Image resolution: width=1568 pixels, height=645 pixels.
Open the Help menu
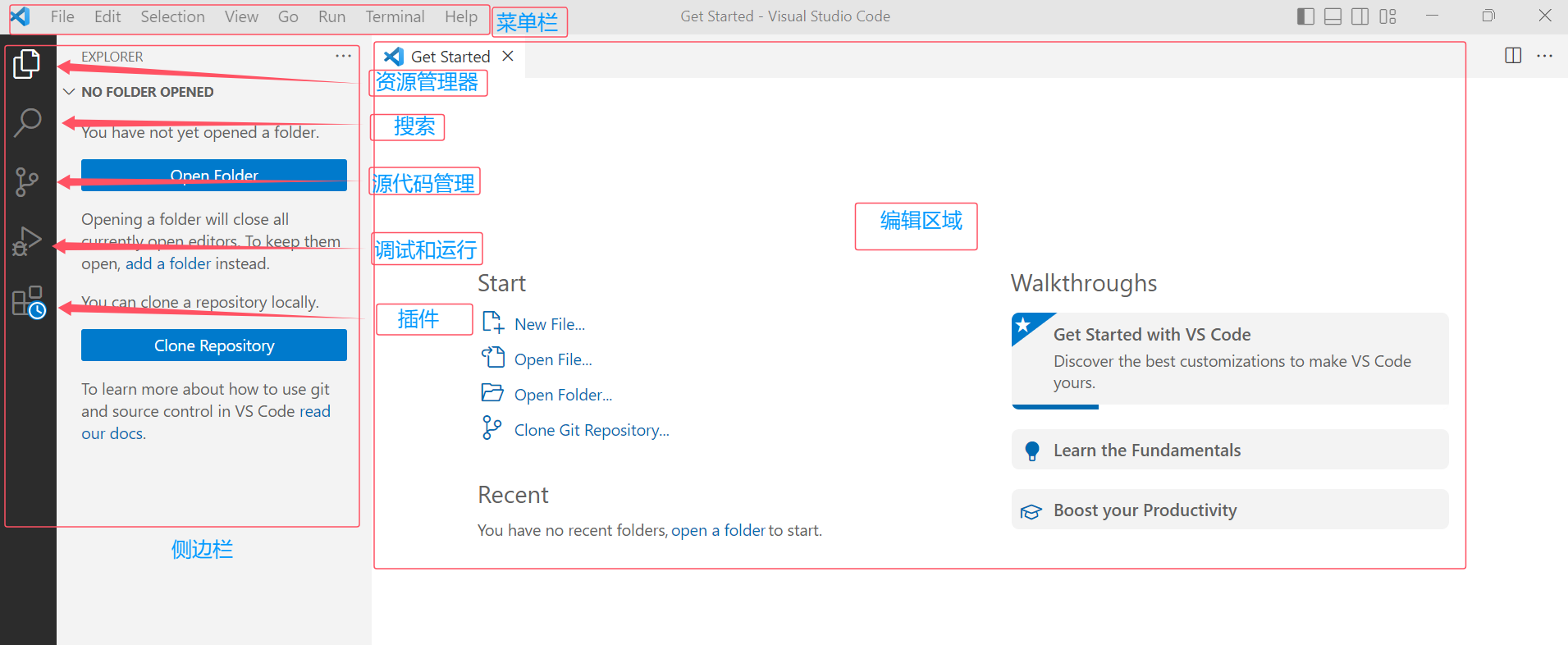(461, 16)
